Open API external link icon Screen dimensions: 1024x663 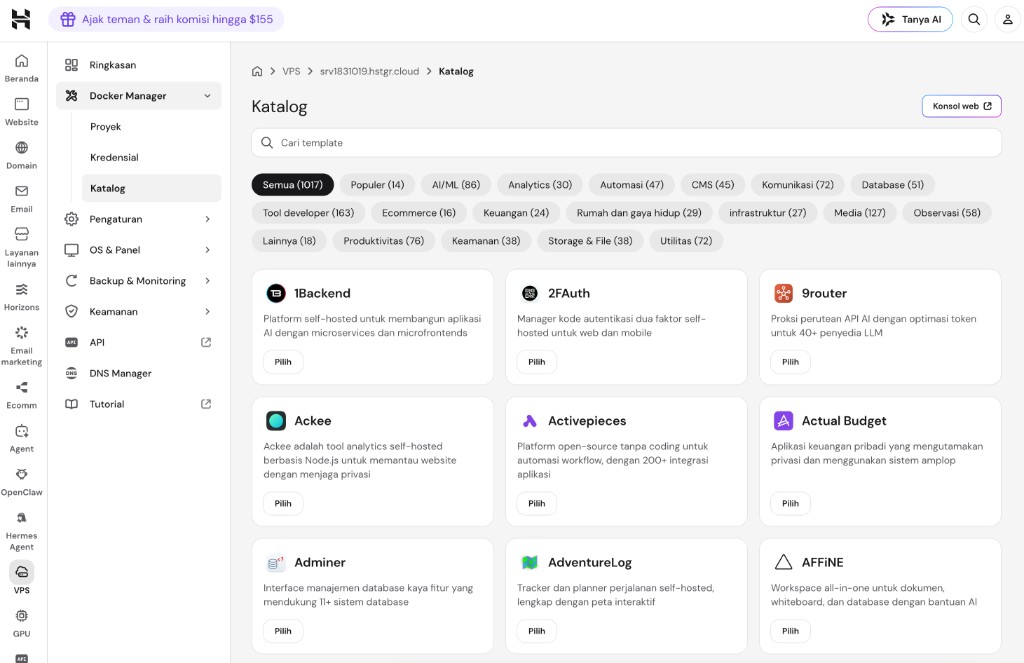[206, 342]
